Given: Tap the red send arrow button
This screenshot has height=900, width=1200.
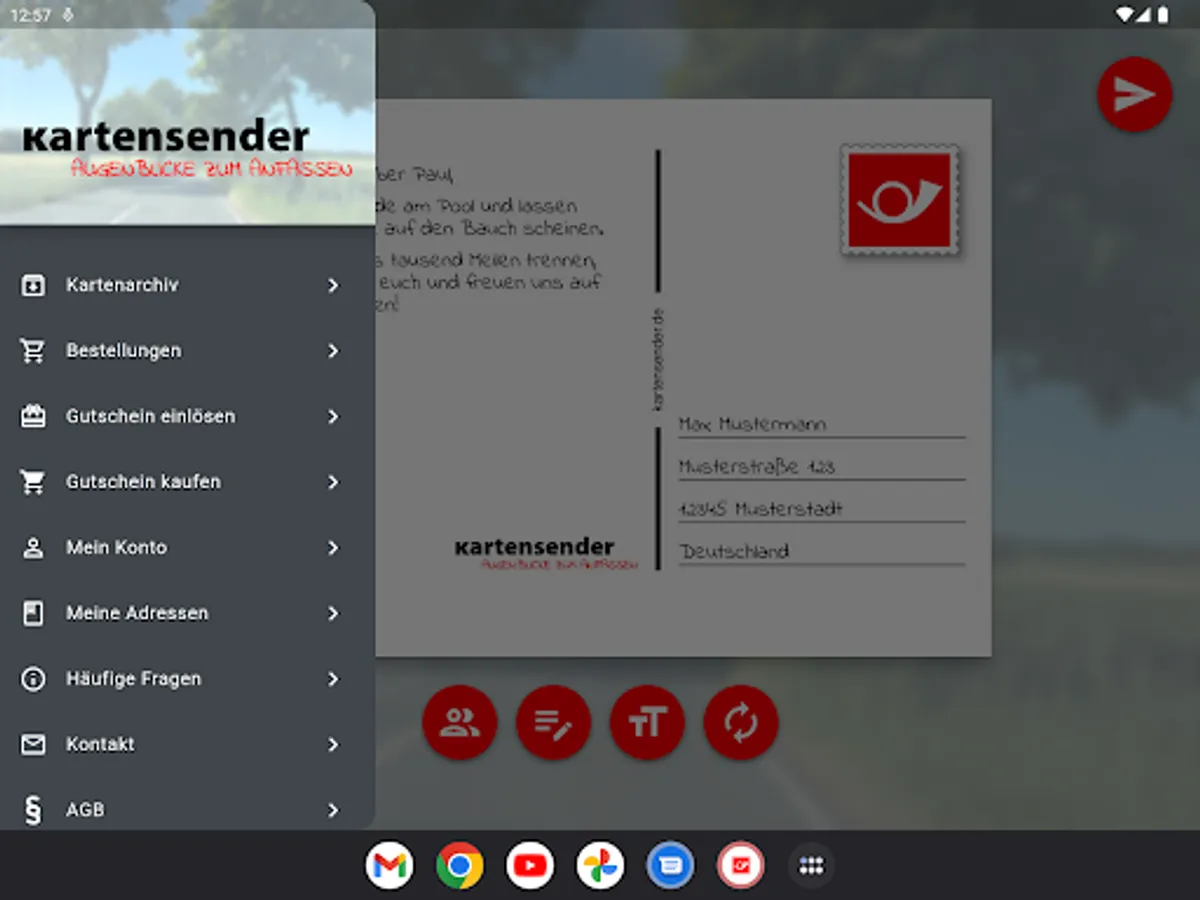Looking at the screenshot, I should (x=1134, y=94).
